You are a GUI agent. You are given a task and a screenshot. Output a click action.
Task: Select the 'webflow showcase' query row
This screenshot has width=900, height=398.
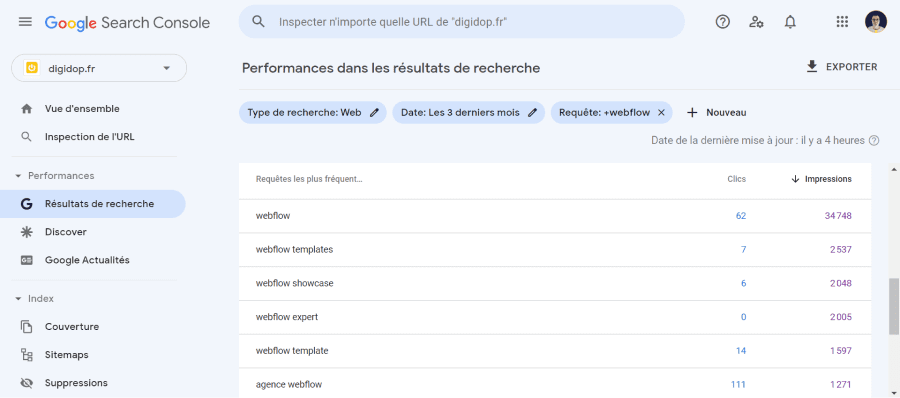(555, 283)
